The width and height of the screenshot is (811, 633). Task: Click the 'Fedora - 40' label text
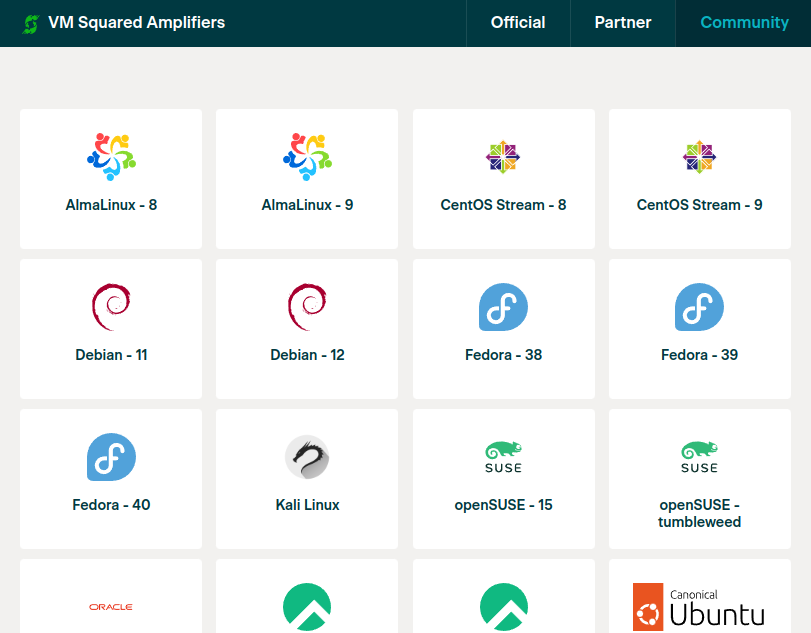tap(111, 505)
